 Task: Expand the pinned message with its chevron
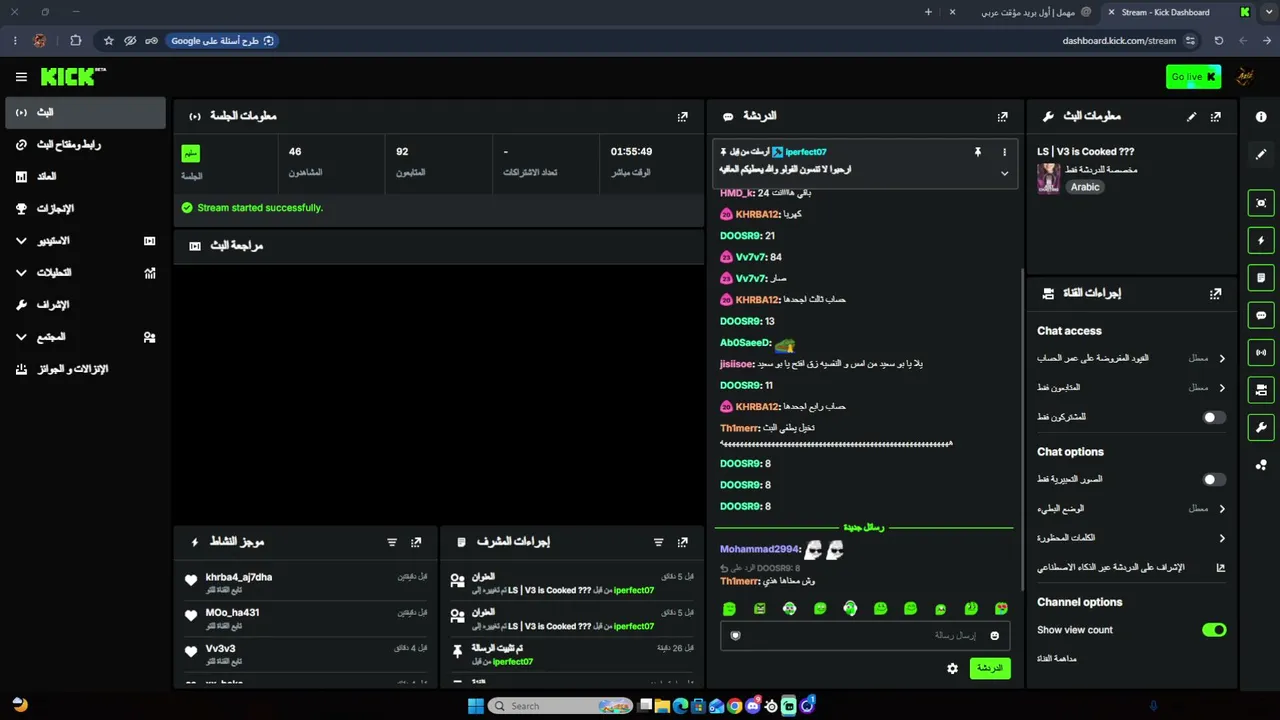(x=1005, y=173)
